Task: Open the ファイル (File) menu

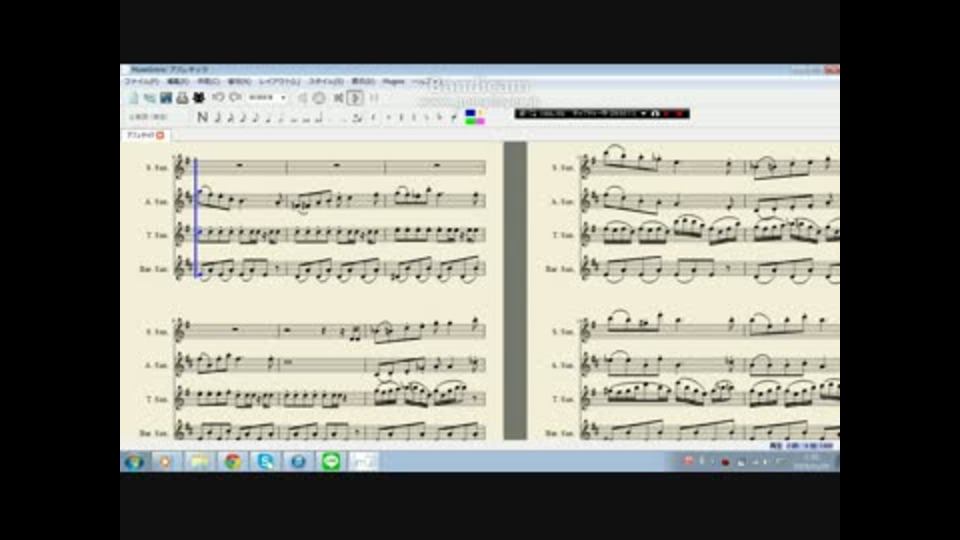Action: [x=142, y=81]
